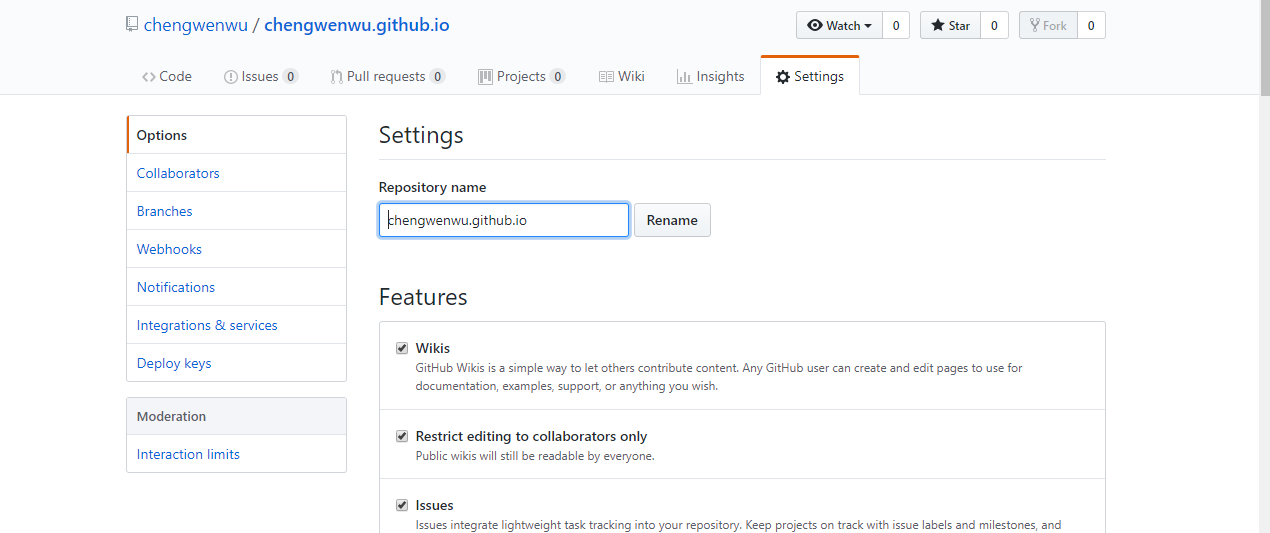Open the Wiki tab

622,77
